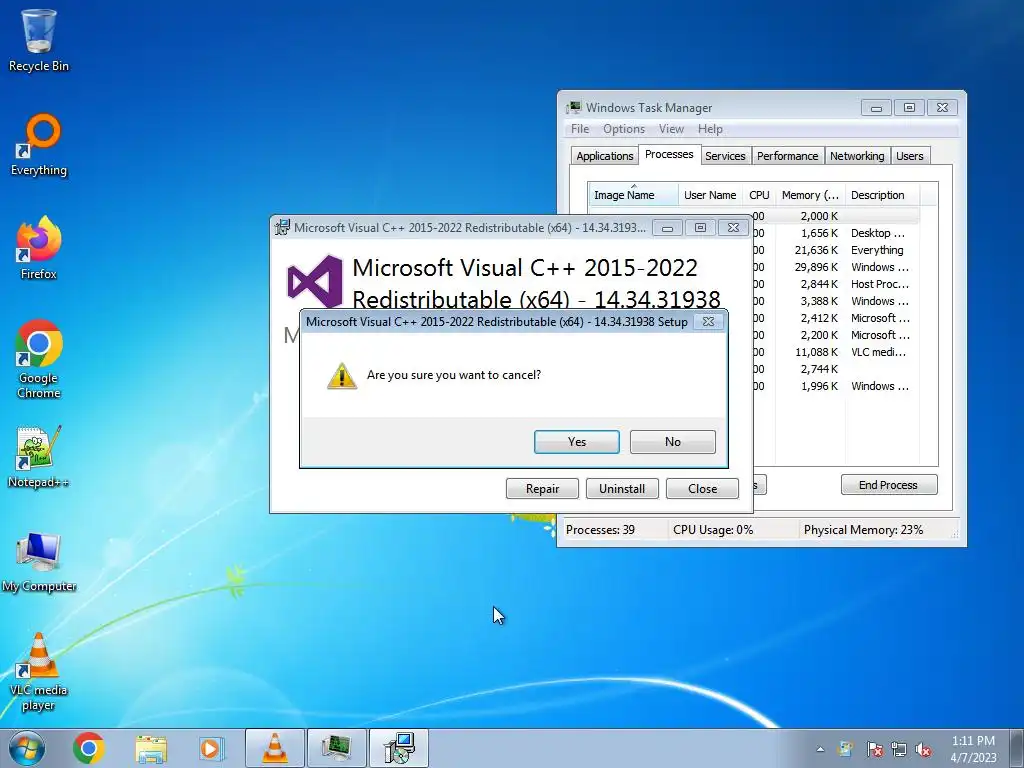Switch to the Performance tab
The height and width of the screenshot is (768, 1024).
tap(787, 156)
